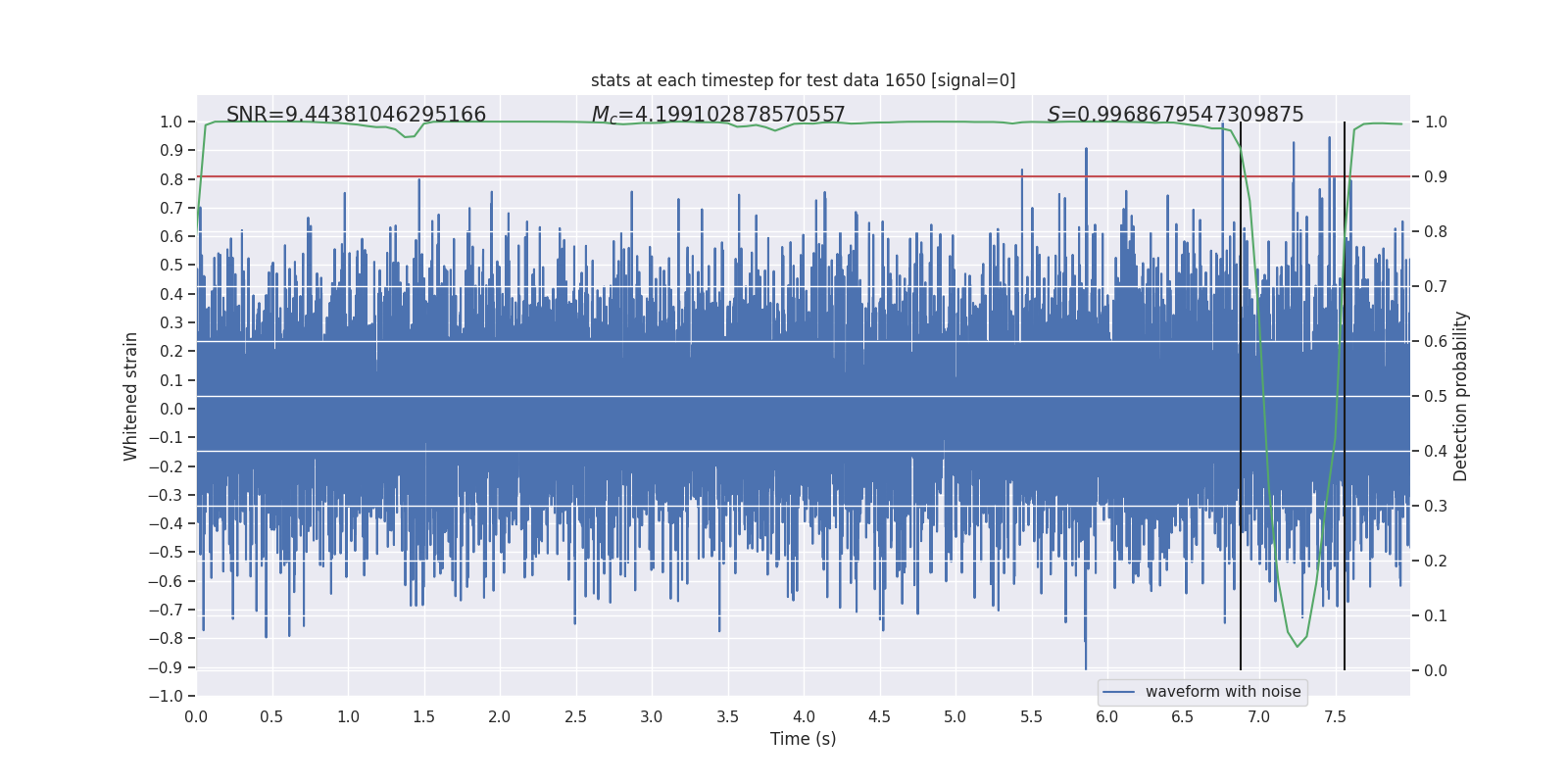Select the 2.5 tick on the Time axis
1568x784 pixels.
click(x=576, y=716)
